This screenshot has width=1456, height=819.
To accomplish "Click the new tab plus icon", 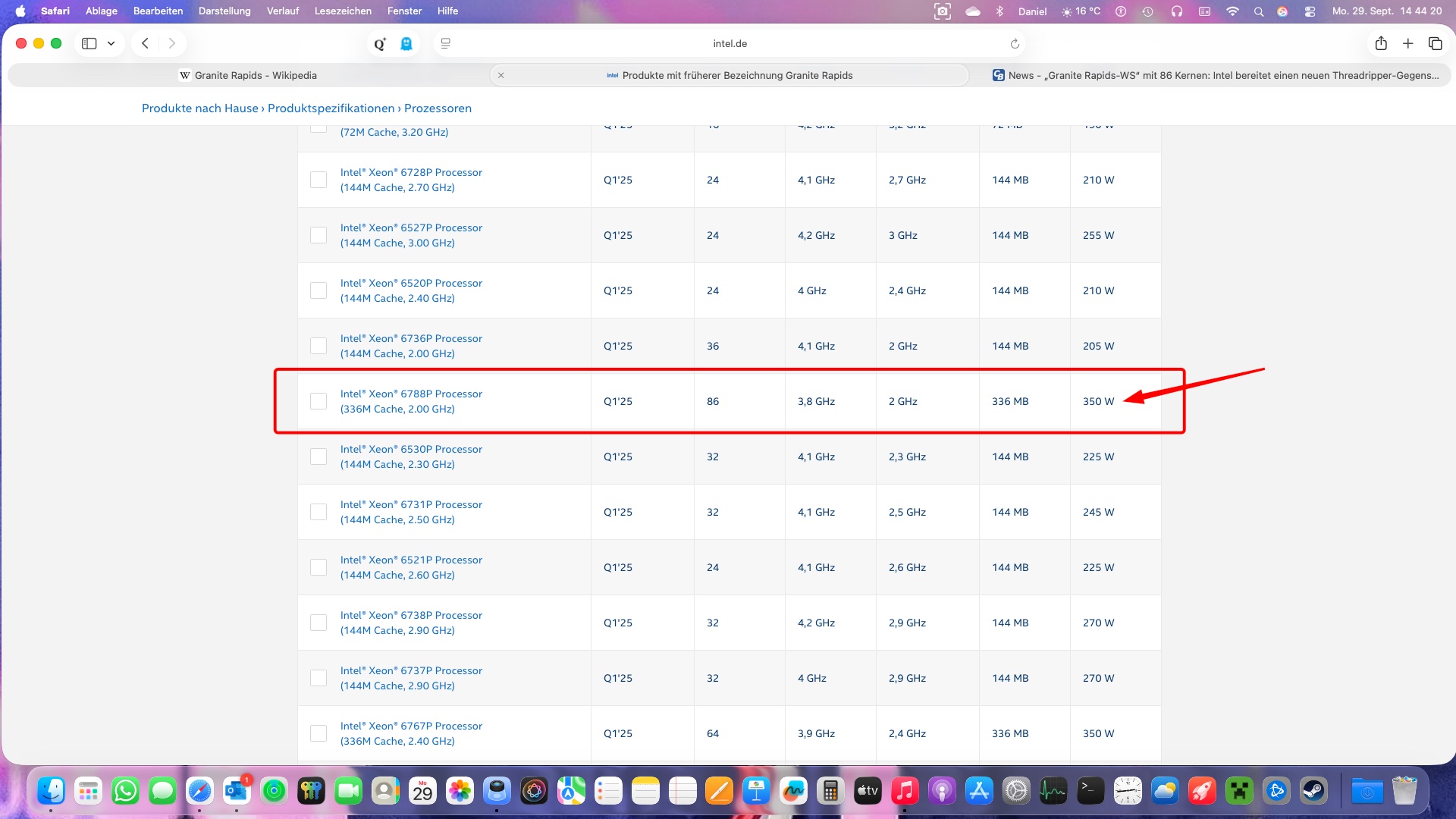I will coord(1408,43).
